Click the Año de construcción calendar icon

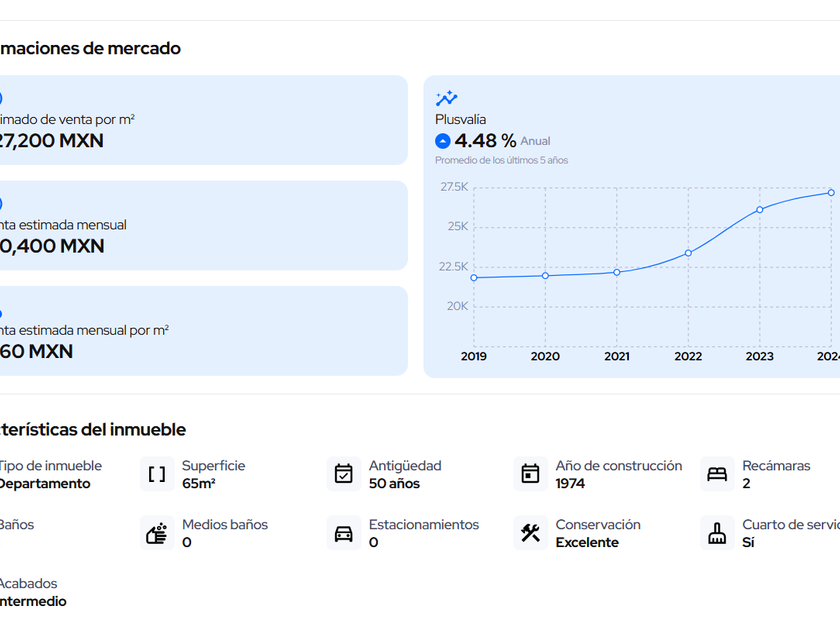[x=531, y=474]
